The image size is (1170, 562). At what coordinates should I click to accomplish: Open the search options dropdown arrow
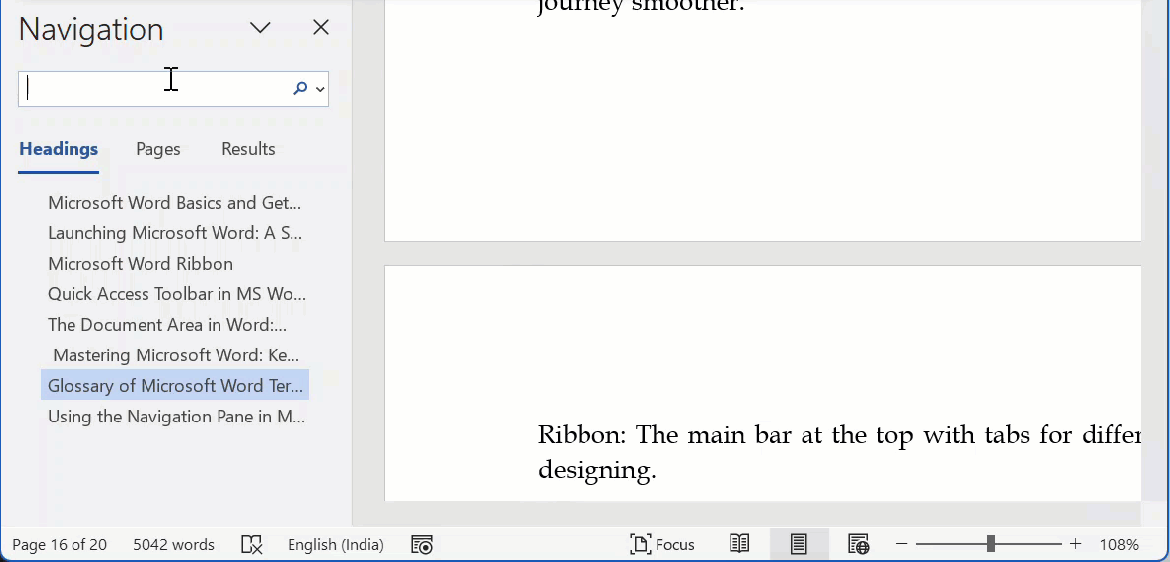[320, 90]
